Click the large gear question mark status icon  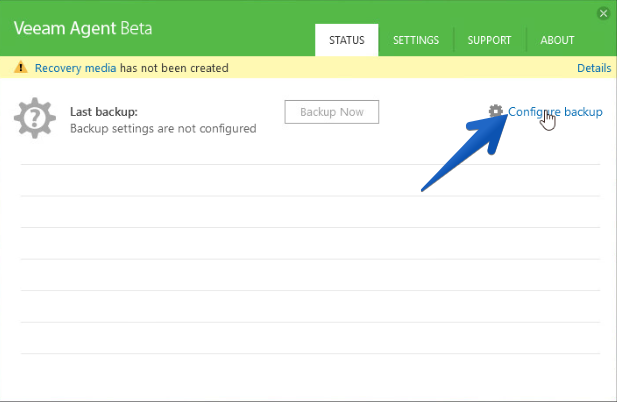35,118
